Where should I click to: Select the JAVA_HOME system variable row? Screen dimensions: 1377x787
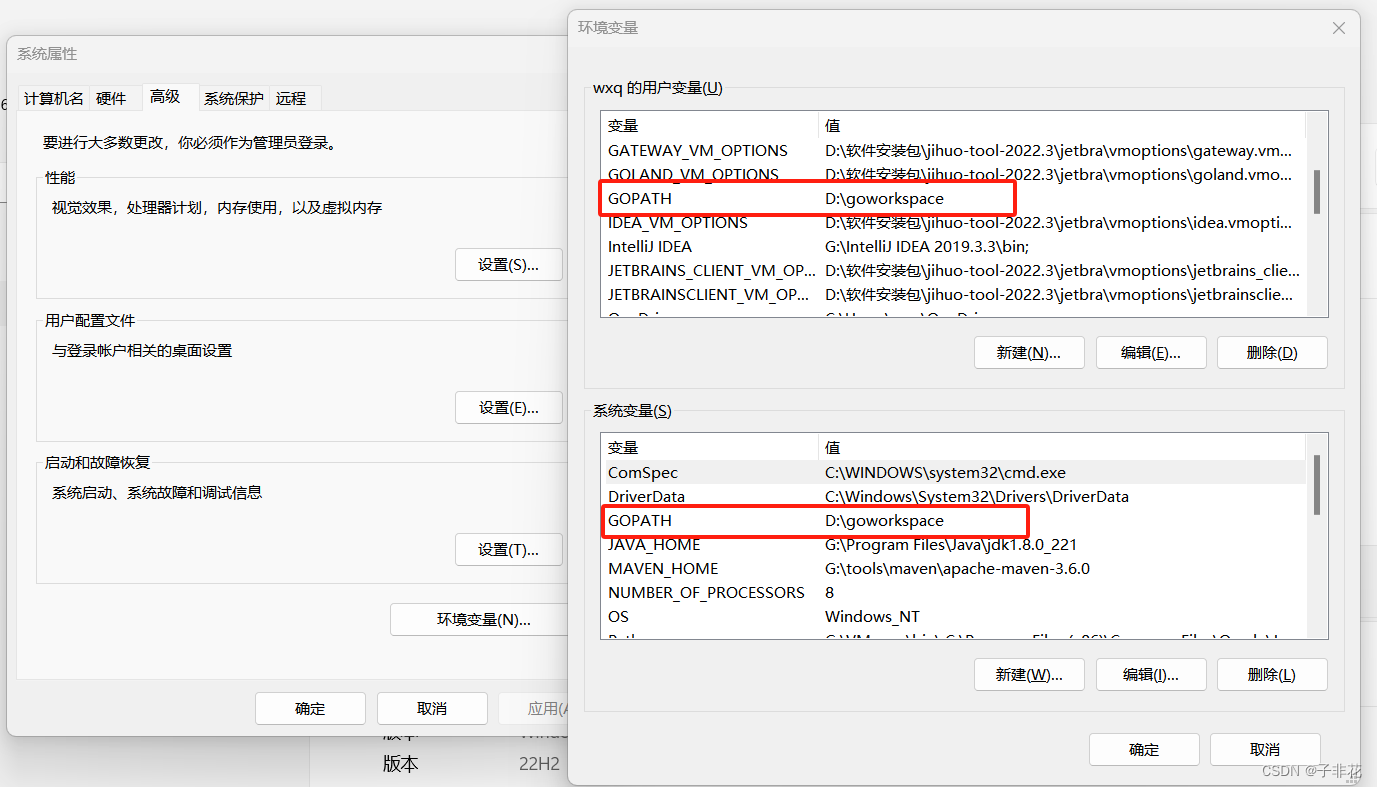pyautogui.click(x=953, y=544)
